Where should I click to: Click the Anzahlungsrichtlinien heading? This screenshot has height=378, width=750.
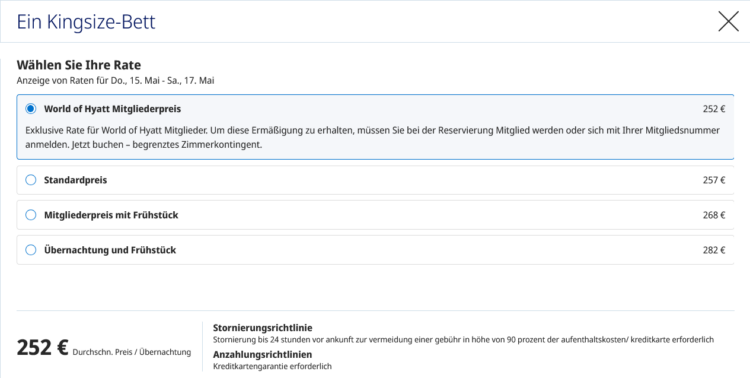(x=262, y=355)
